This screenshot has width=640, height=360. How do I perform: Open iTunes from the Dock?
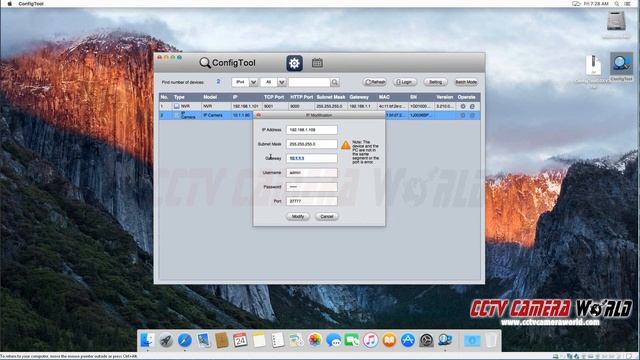click(371, 340)
